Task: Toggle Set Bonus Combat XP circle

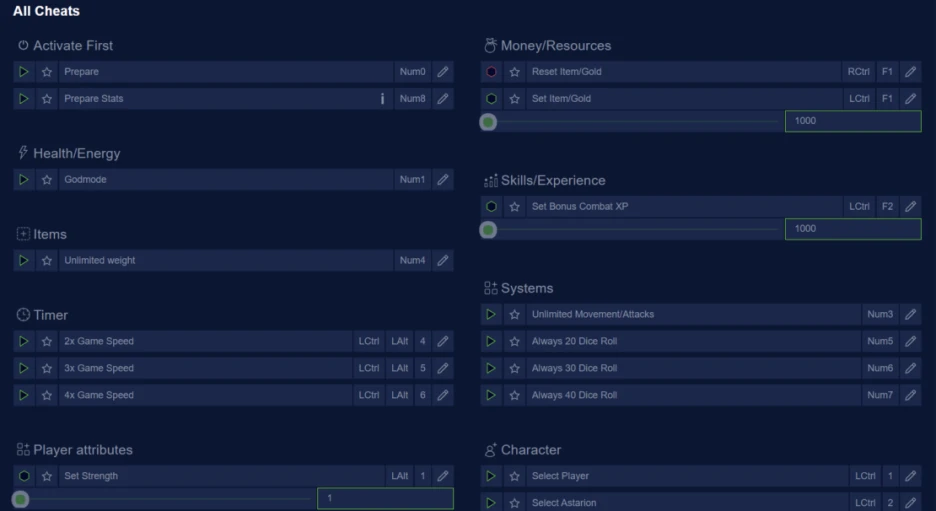Action: pyautogui.click(x=491, y=207)
